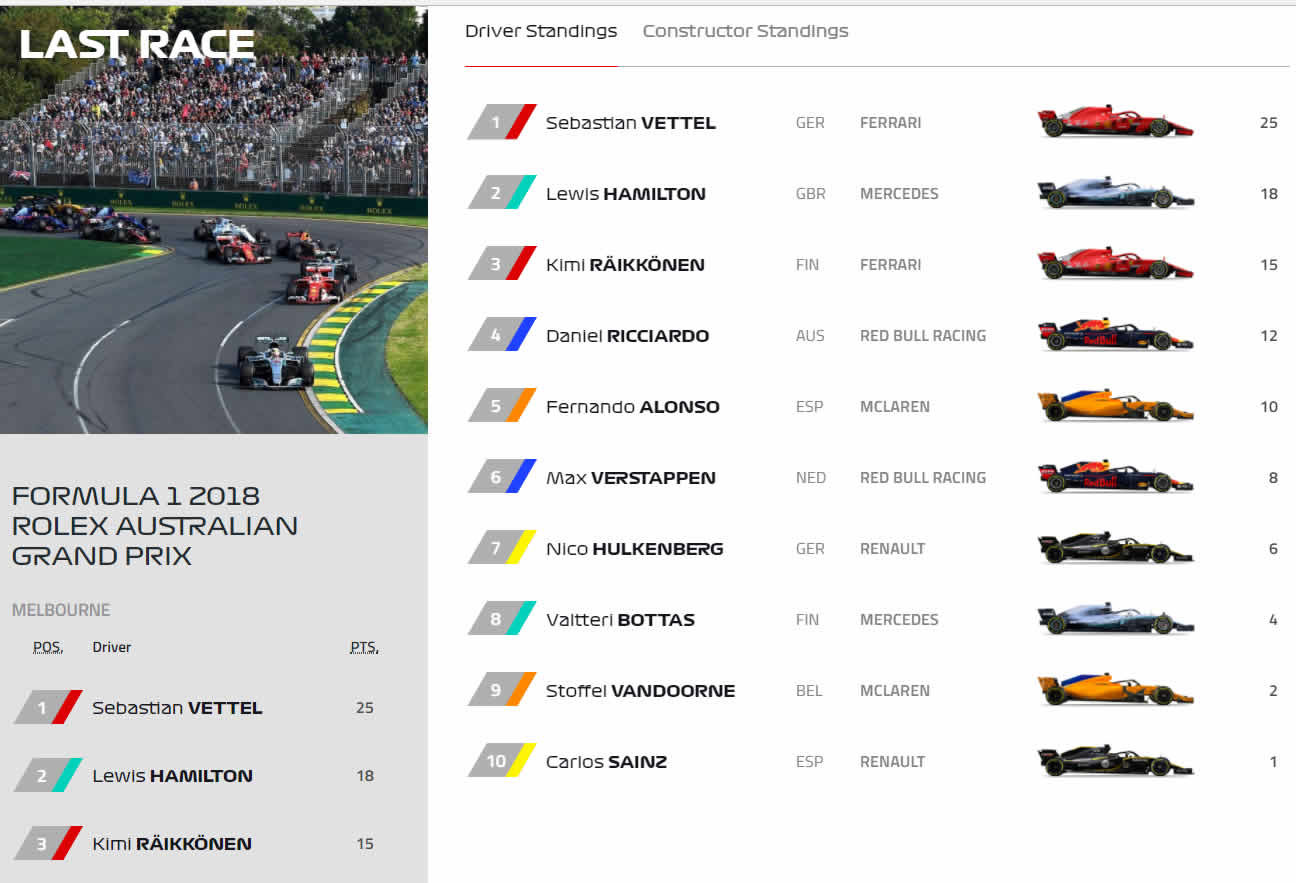1296x883 pixels.
Task: Open Carlos Sainz driver entry
Action: [x=606, y=762]
